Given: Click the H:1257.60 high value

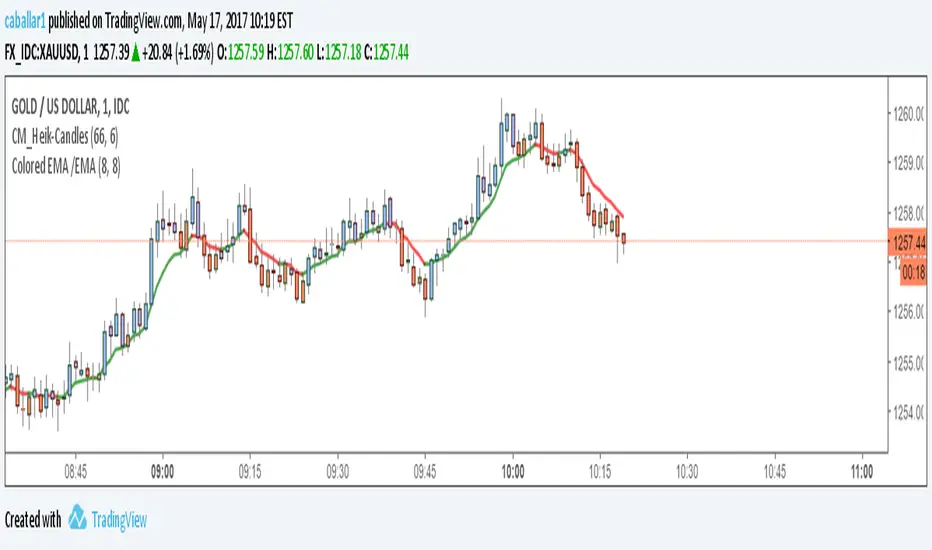Looking at the screenshot, I should pyautogui.click(x=289, y=52).
